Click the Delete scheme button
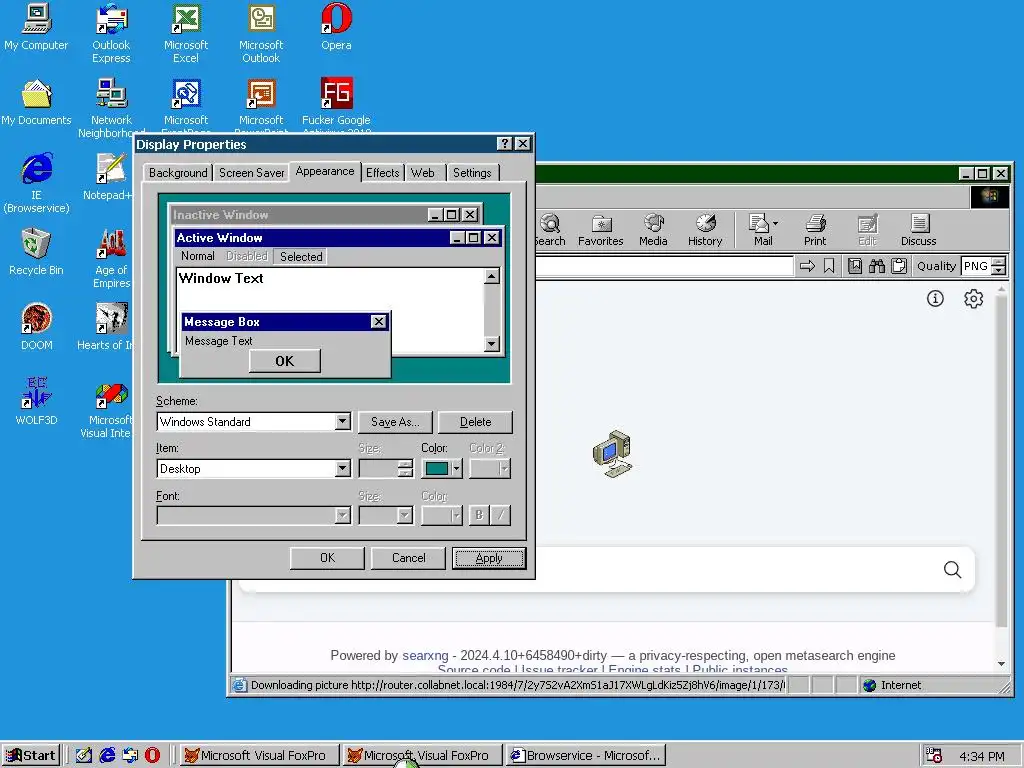Screen dimensions: 1024x768 click(475, 422)
